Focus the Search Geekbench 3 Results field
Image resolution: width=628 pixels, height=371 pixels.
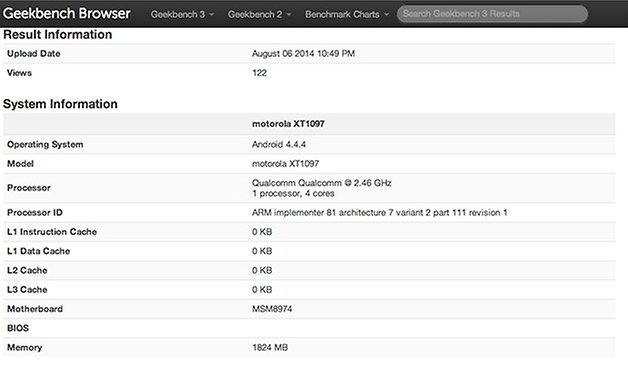coord(492,14)
